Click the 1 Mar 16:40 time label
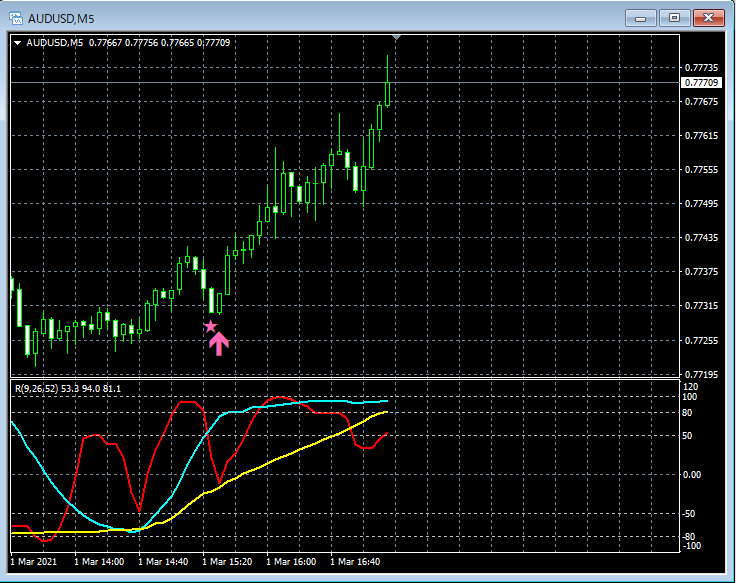 (355, 562)
